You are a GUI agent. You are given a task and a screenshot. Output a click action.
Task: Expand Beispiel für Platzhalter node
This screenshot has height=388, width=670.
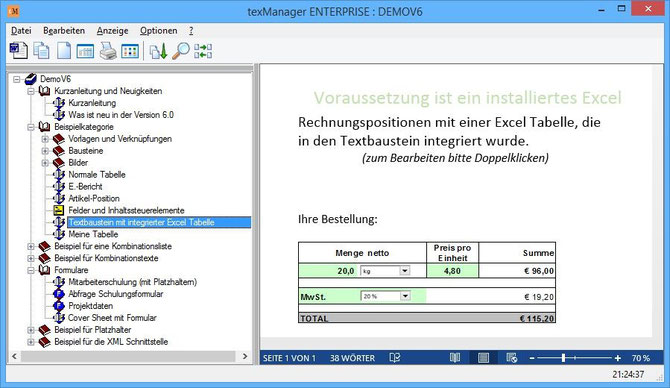[31, 330]
